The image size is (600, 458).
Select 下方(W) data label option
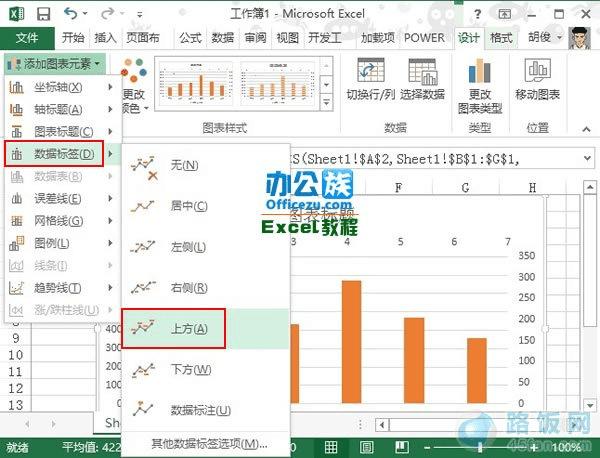click(x=205, y=370)
